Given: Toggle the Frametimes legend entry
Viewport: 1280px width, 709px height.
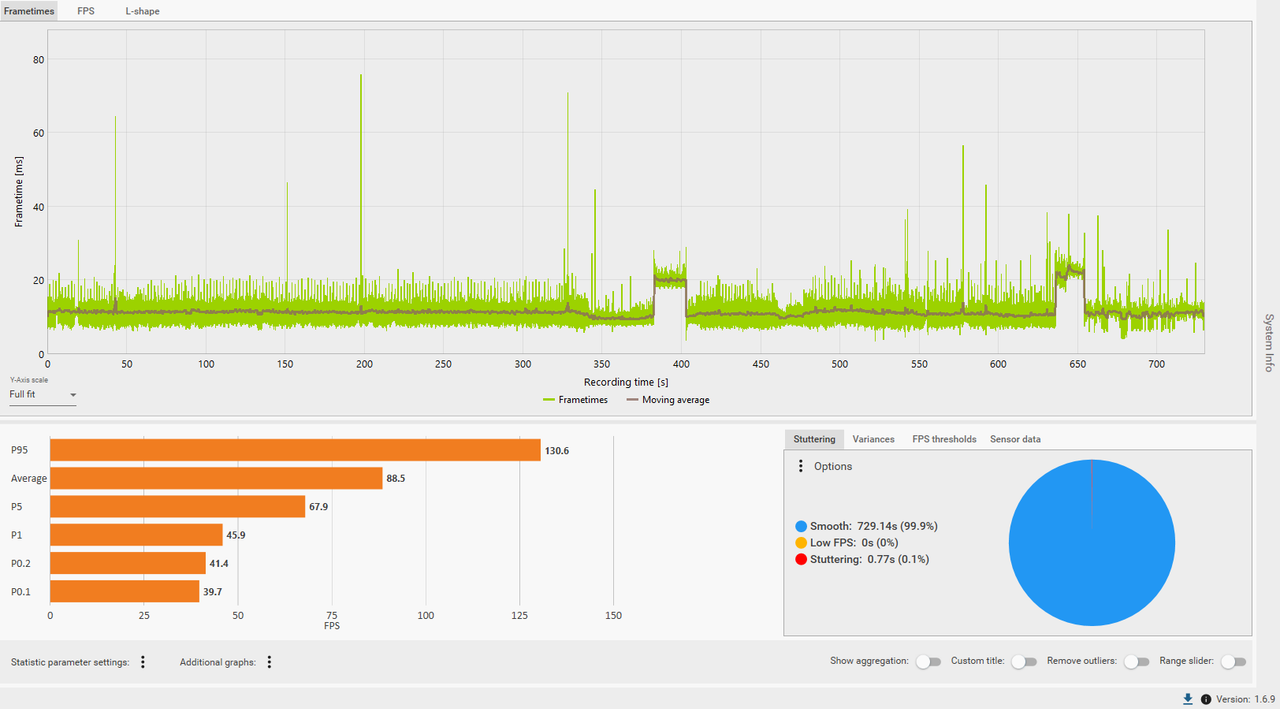Looking at the screenshot, I should click(x=575, y=399).
